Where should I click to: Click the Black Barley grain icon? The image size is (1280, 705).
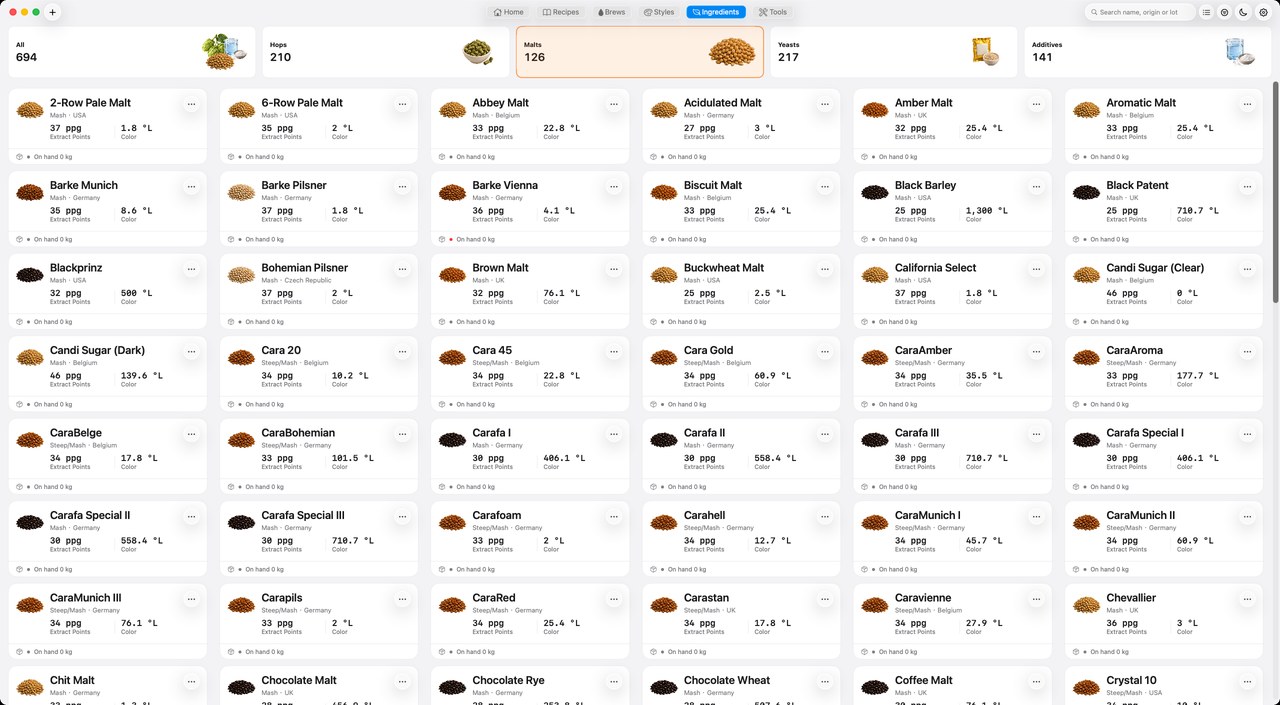tap(875, 192)
